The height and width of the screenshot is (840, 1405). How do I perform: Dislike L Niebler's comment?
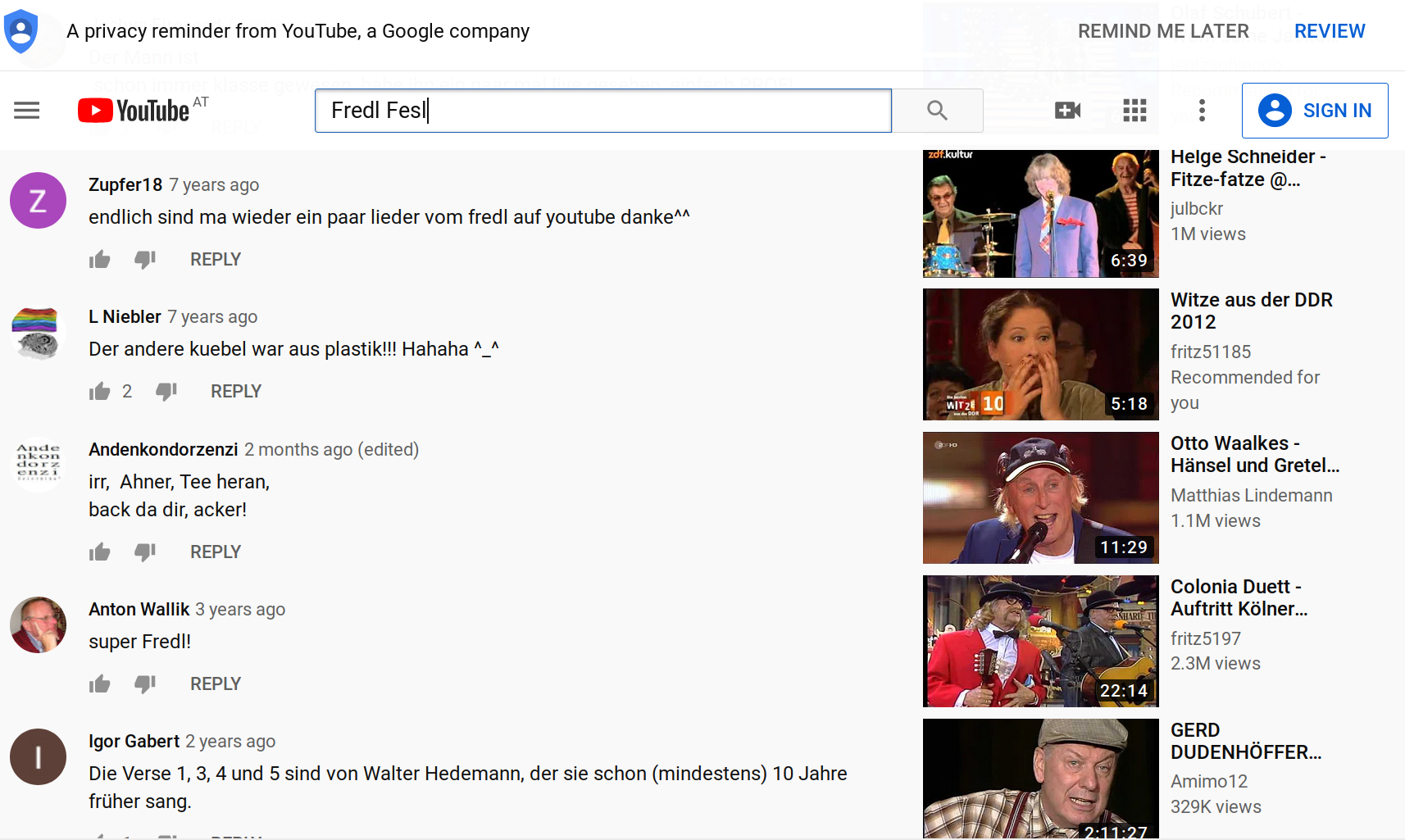166,392
